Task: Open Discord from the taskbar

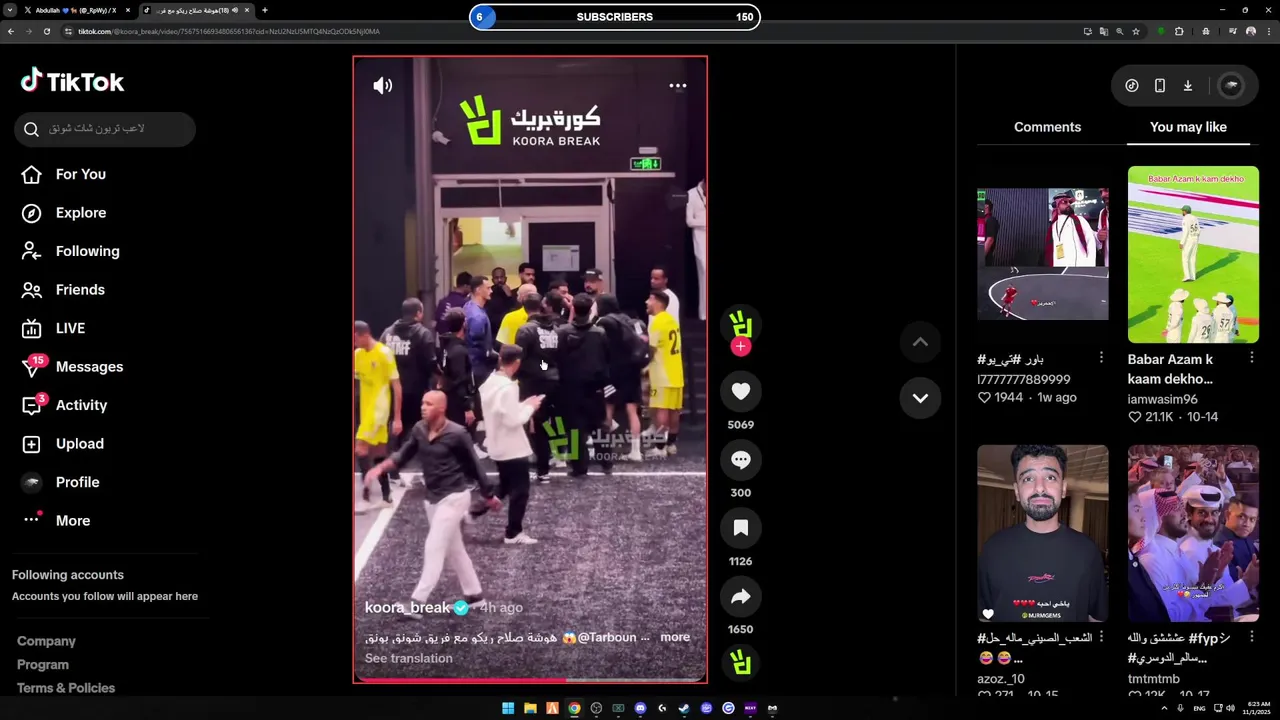Action: coord(640,708)
